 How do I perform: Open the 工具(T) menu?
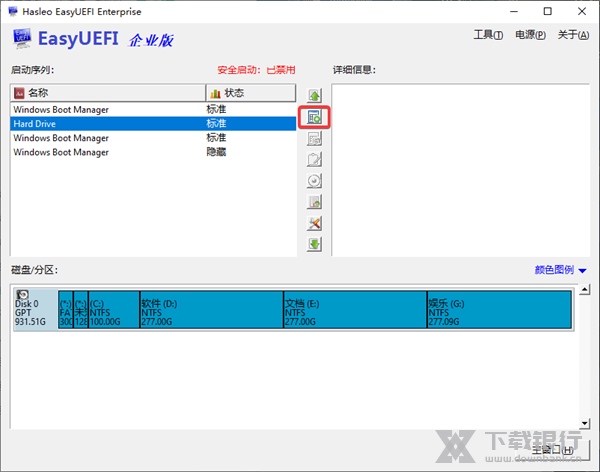point(488,35)
